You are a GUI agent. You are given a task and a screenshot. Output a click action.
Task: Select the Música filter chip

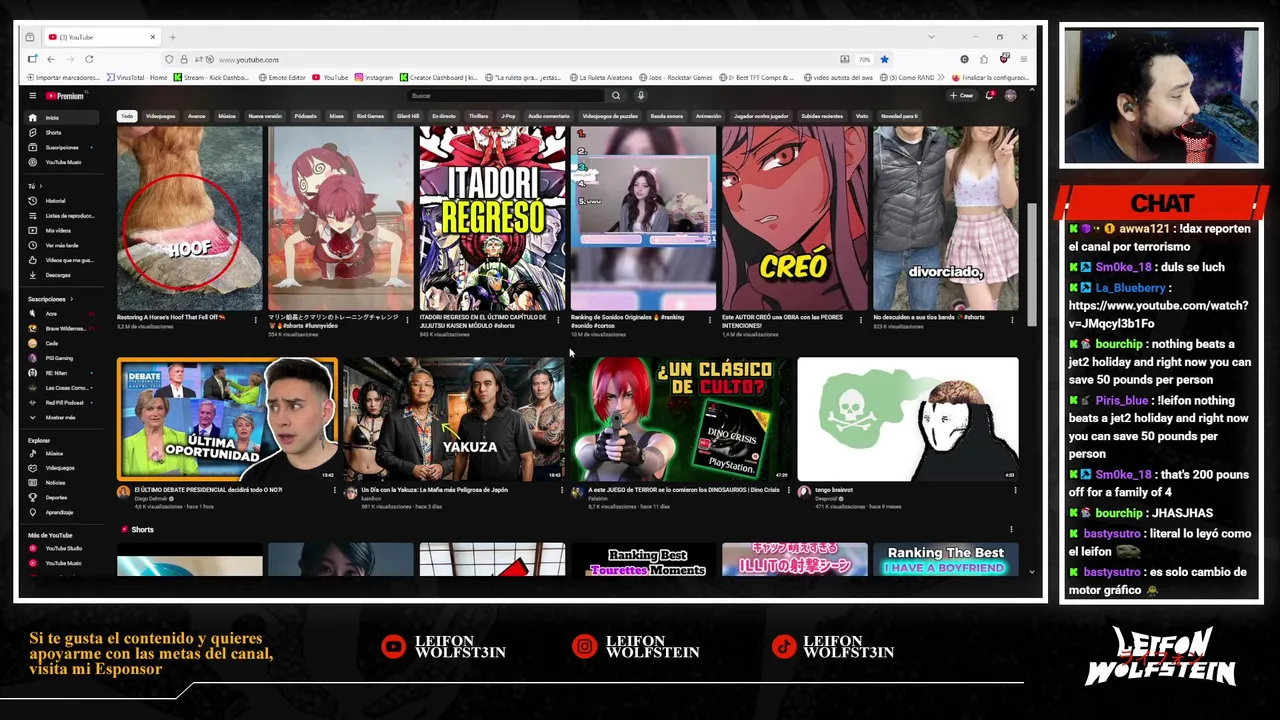[x=227, y=116]
